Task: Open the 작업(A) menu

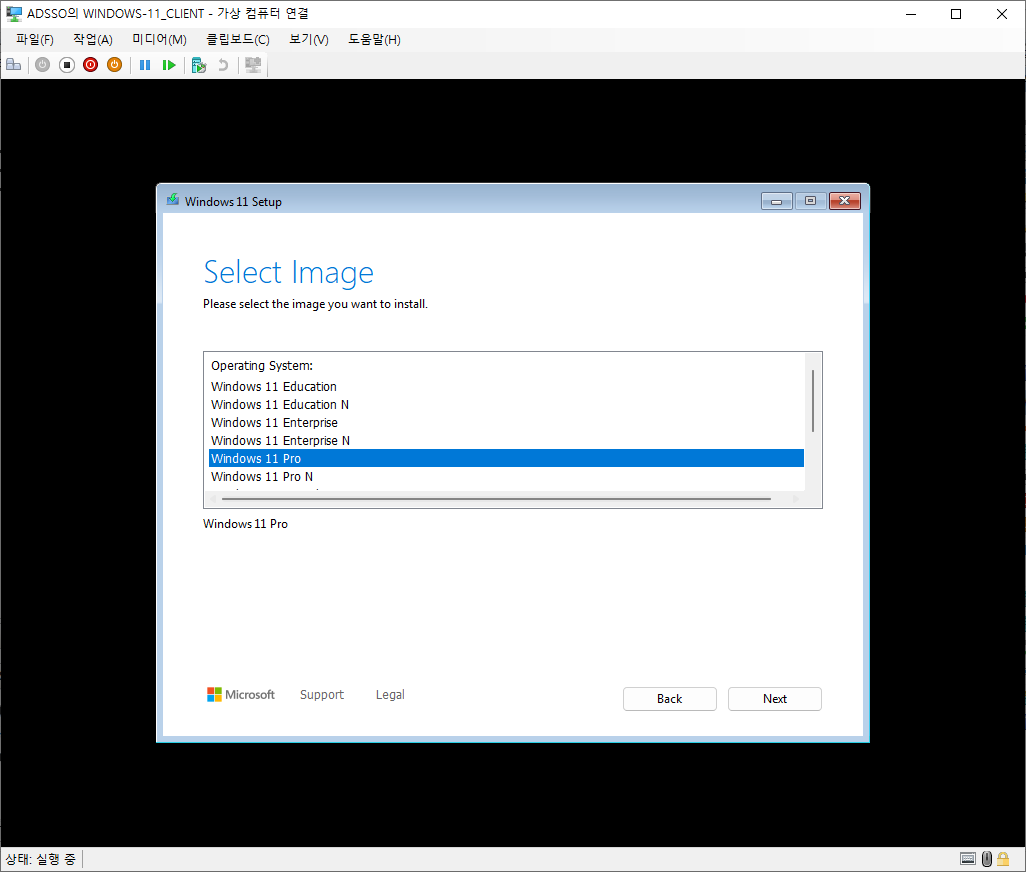Action: pos(93,39)
